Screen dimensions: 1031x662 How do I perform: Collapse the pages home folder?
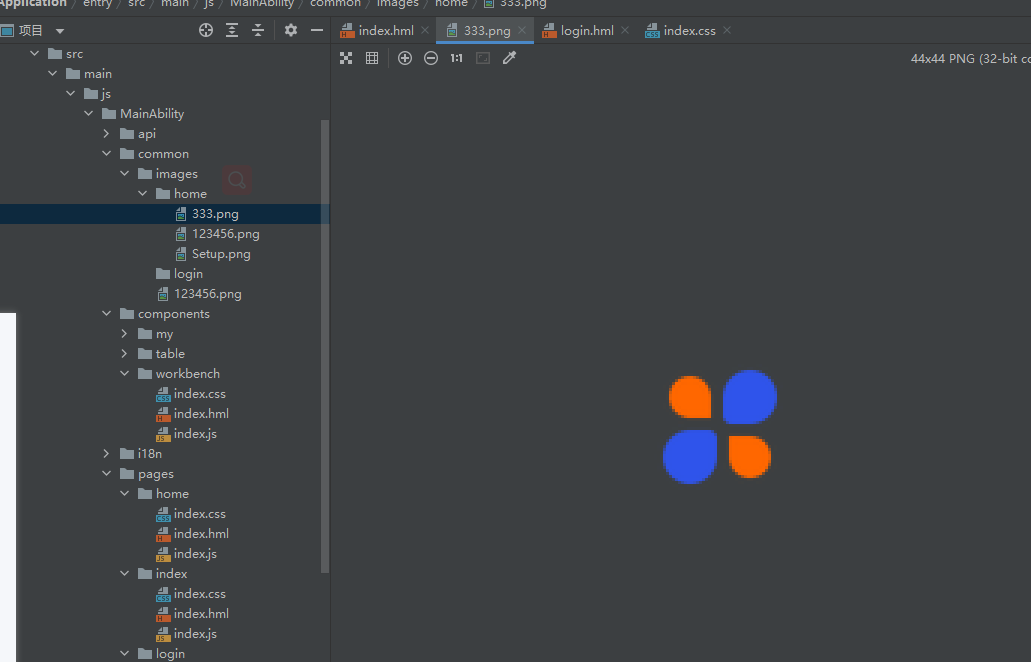(124, 494)
